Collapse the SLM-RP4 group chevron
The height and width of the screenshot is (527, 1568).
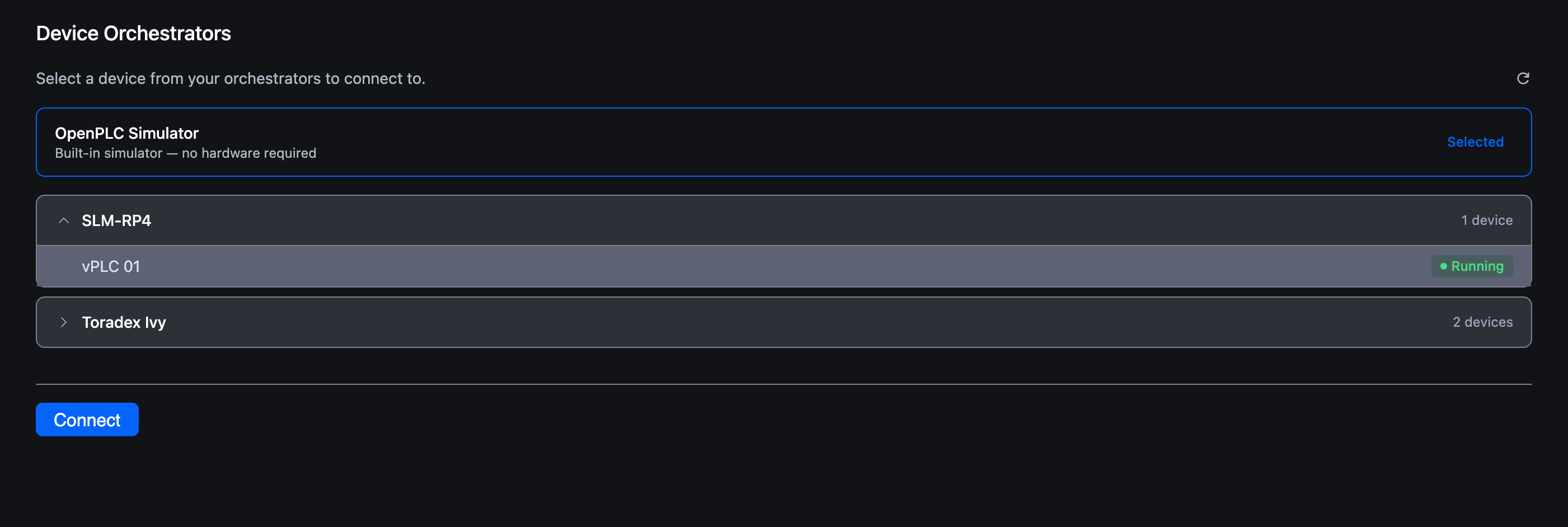pyautogui.click(x=63, y=221)
